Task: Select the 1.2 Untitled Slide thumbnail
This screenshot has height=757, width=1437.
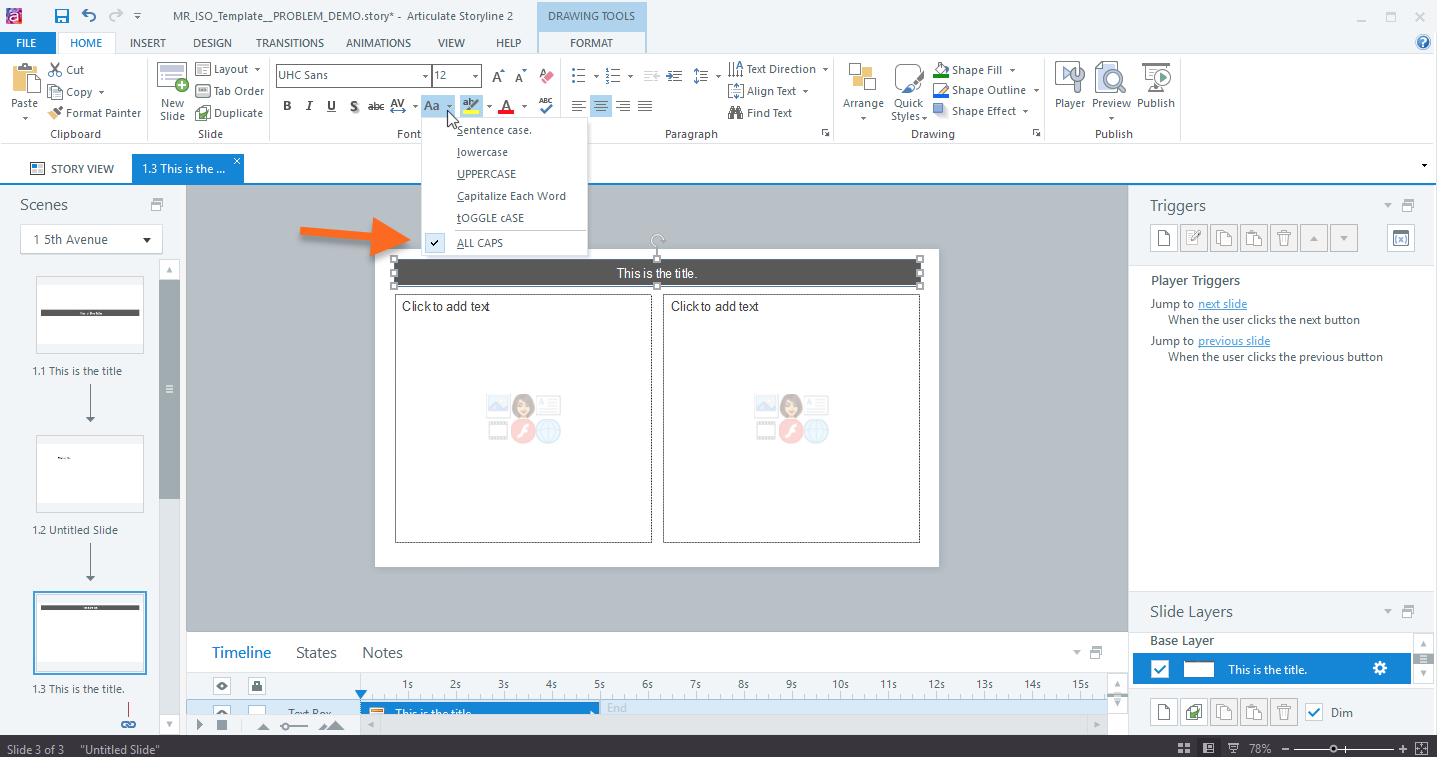Action: pyautogui.click(x=89, y=474)
